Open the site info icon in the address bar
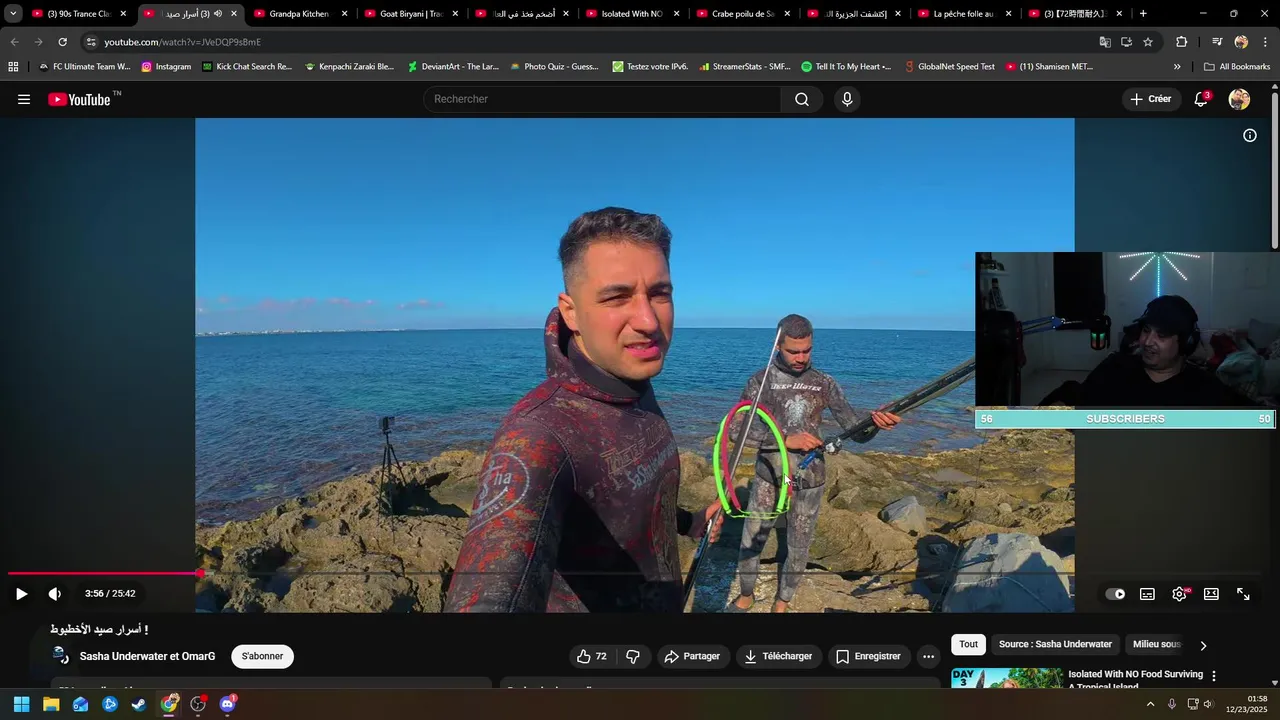Screen dimensions: 1280x720 [91, 42]
